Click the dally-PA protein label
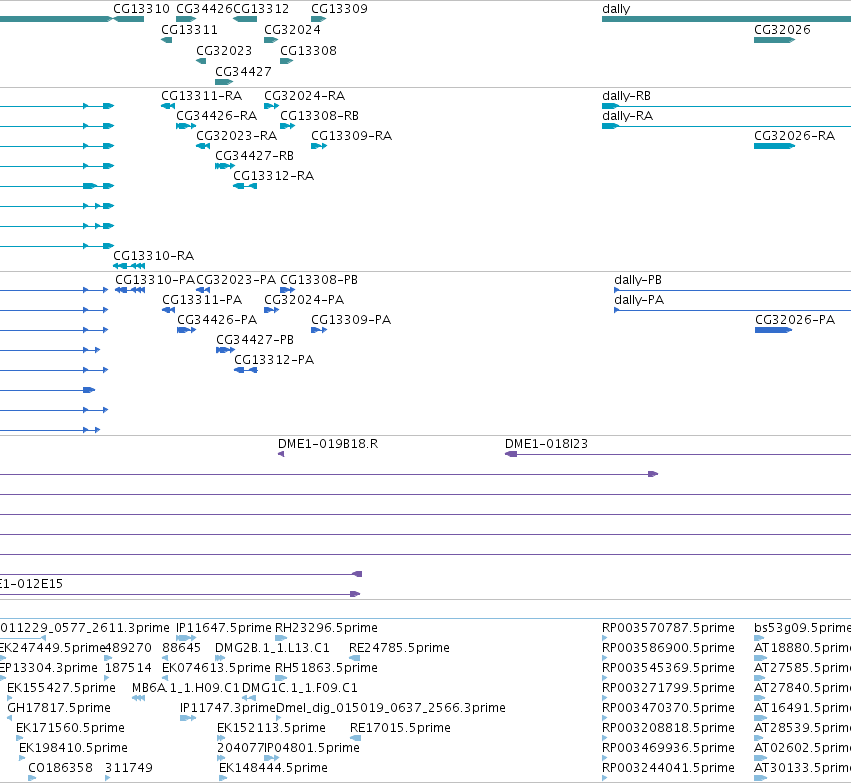Image resolution: width=851 pixels, height=783 pixels. pos(639,300)
